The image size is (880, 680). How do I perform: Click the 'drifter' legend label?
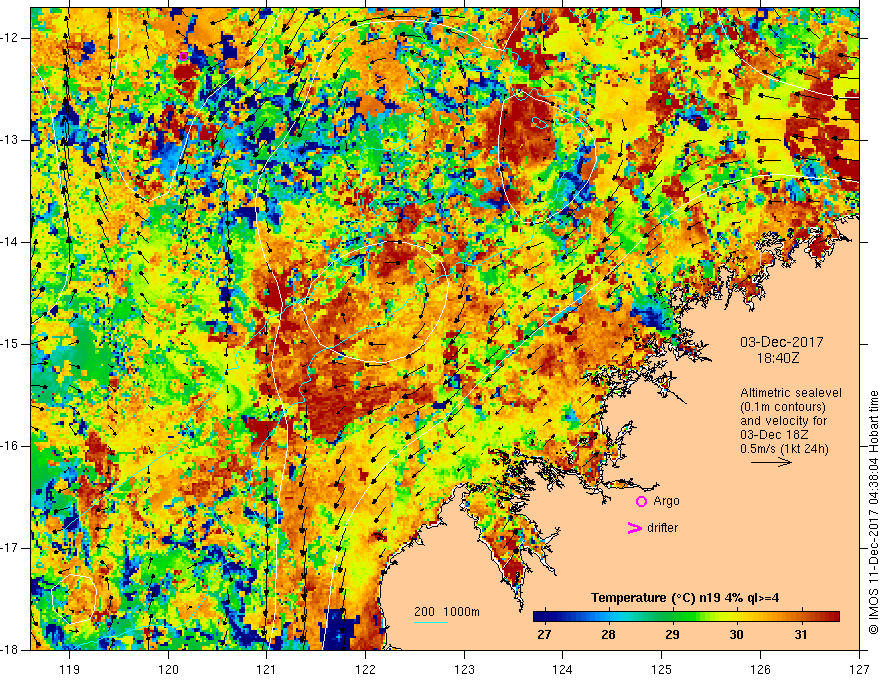coord(662,528)
